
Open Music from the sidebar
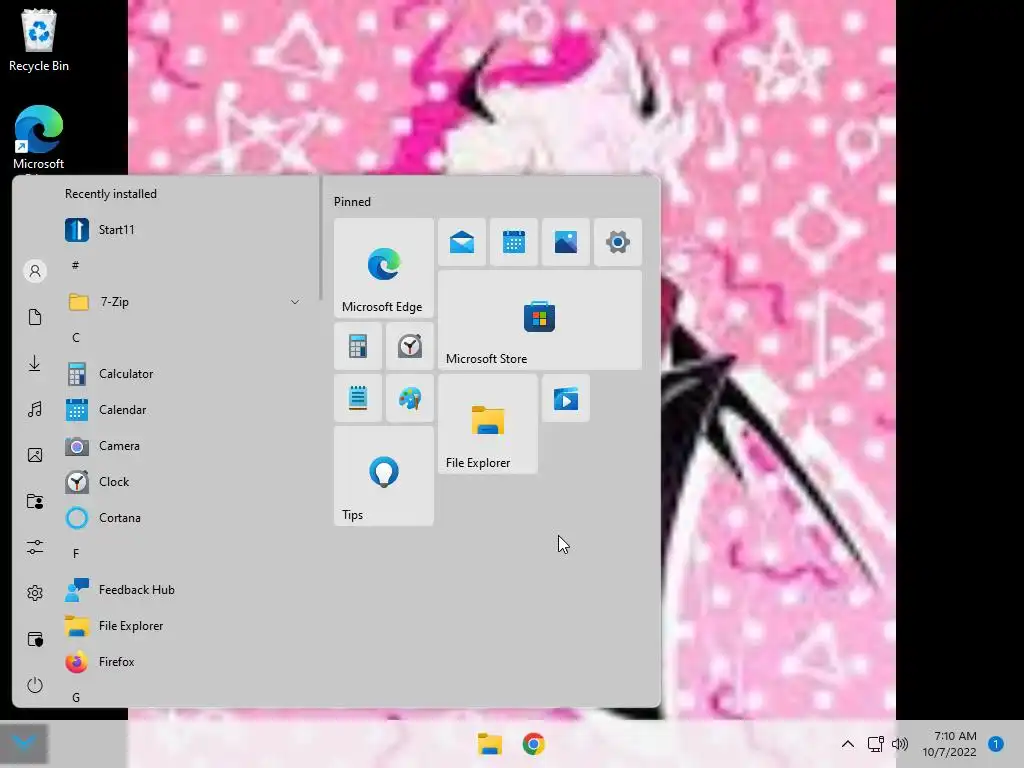35,409
